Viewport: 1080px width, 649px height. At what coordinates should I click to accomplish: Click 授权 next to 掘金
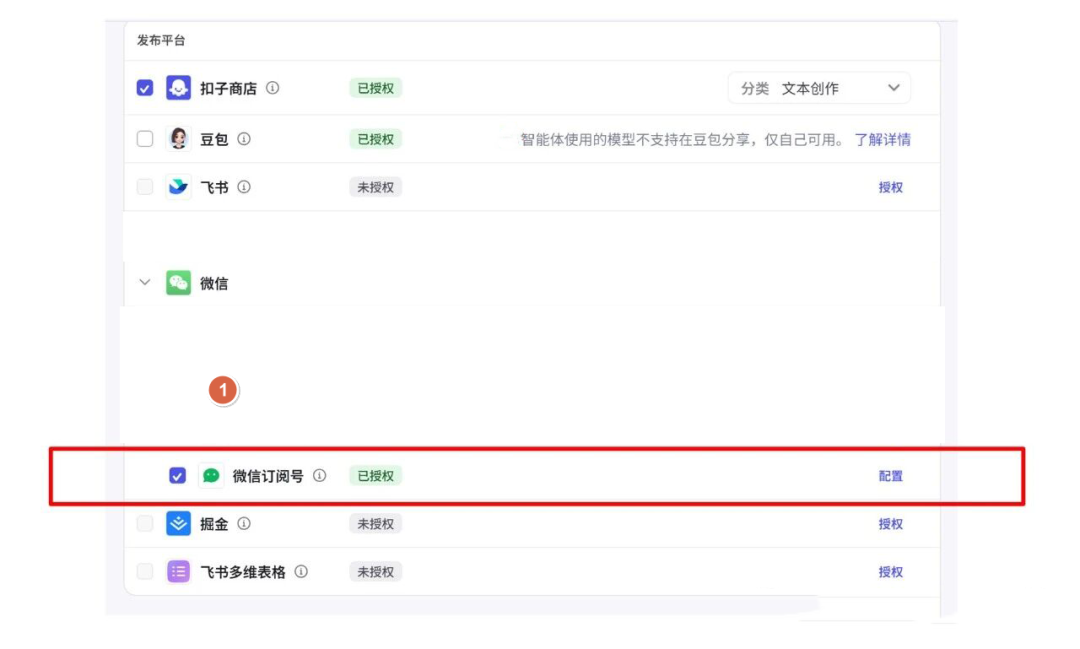pos(890,524)
